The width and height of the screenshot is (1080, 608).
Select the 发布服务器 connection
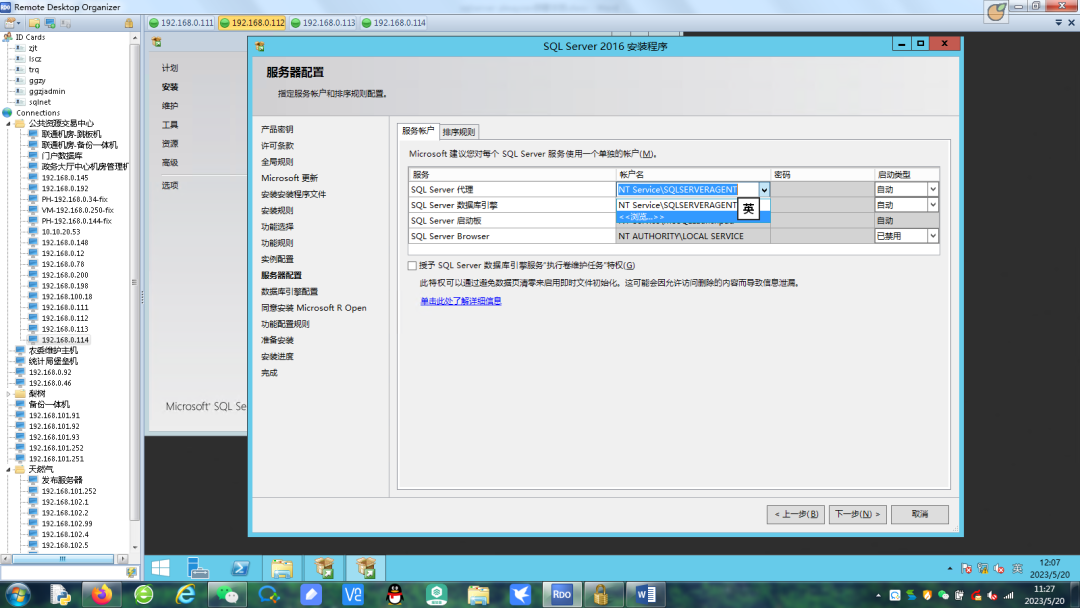pyautogui.click(x=62, y=480)
